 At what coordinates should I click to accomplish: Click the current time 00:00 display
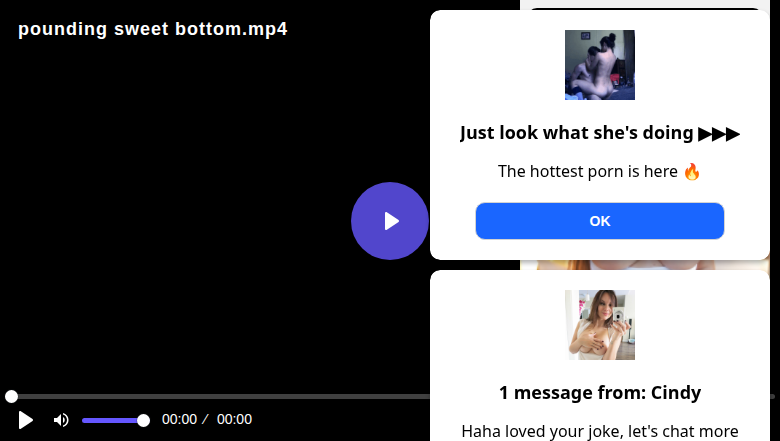pyautogui.click(x=179, y=420)
